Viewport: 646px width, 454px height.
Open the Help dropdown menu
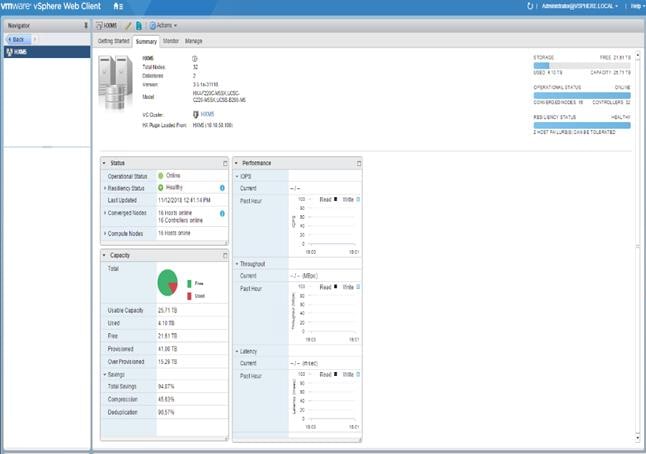tap(637, 6)
